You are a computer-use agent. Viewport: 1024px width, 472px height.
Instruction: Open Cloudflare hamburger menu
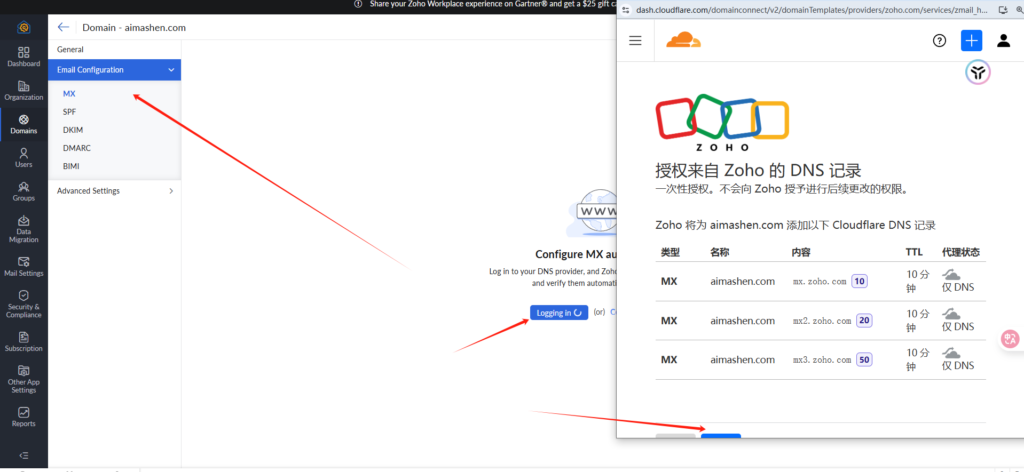click(x=635, y=40)
